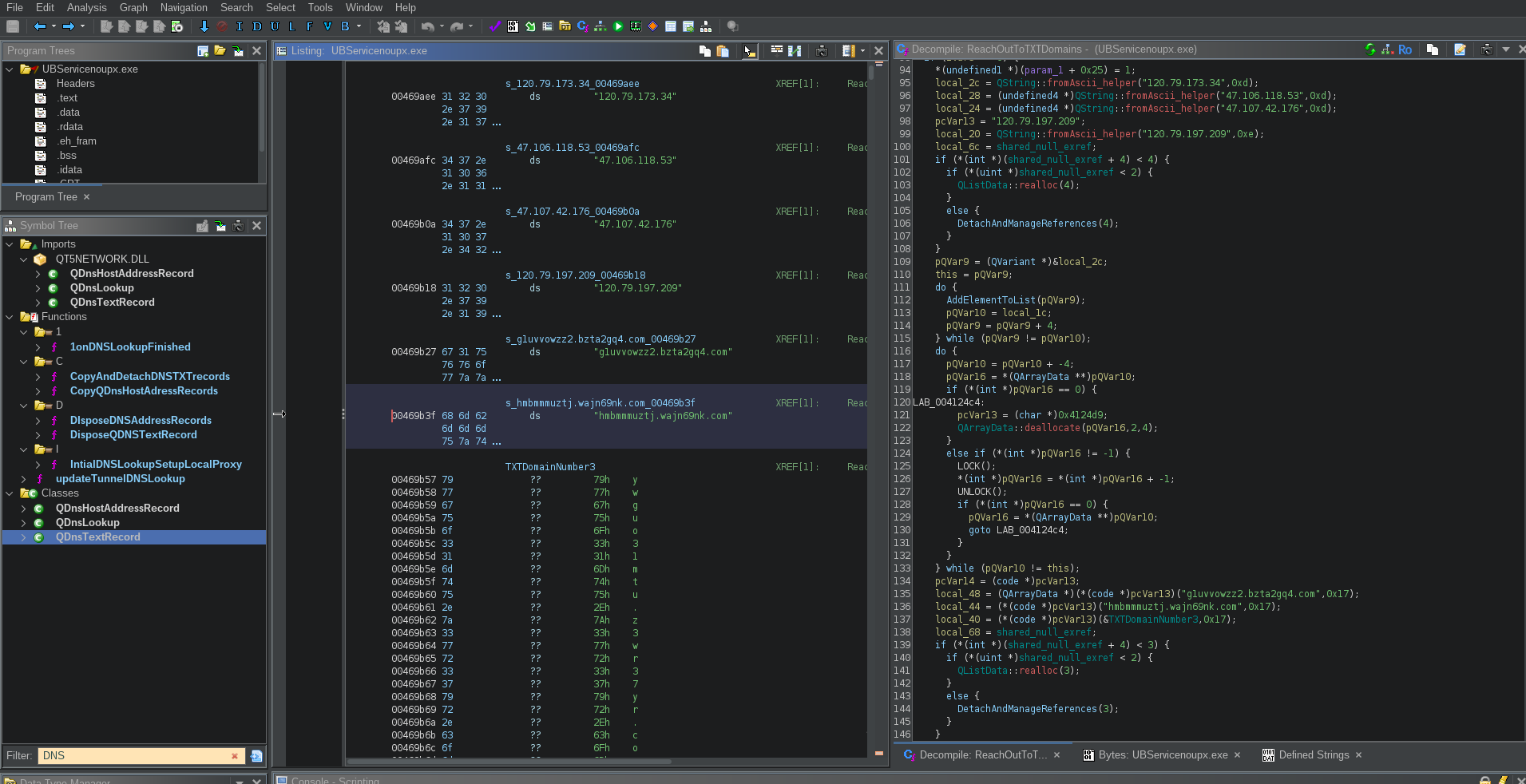
Task: Select the CopyAndDetachDNSTXTrecords function
Action: point(149,377)
